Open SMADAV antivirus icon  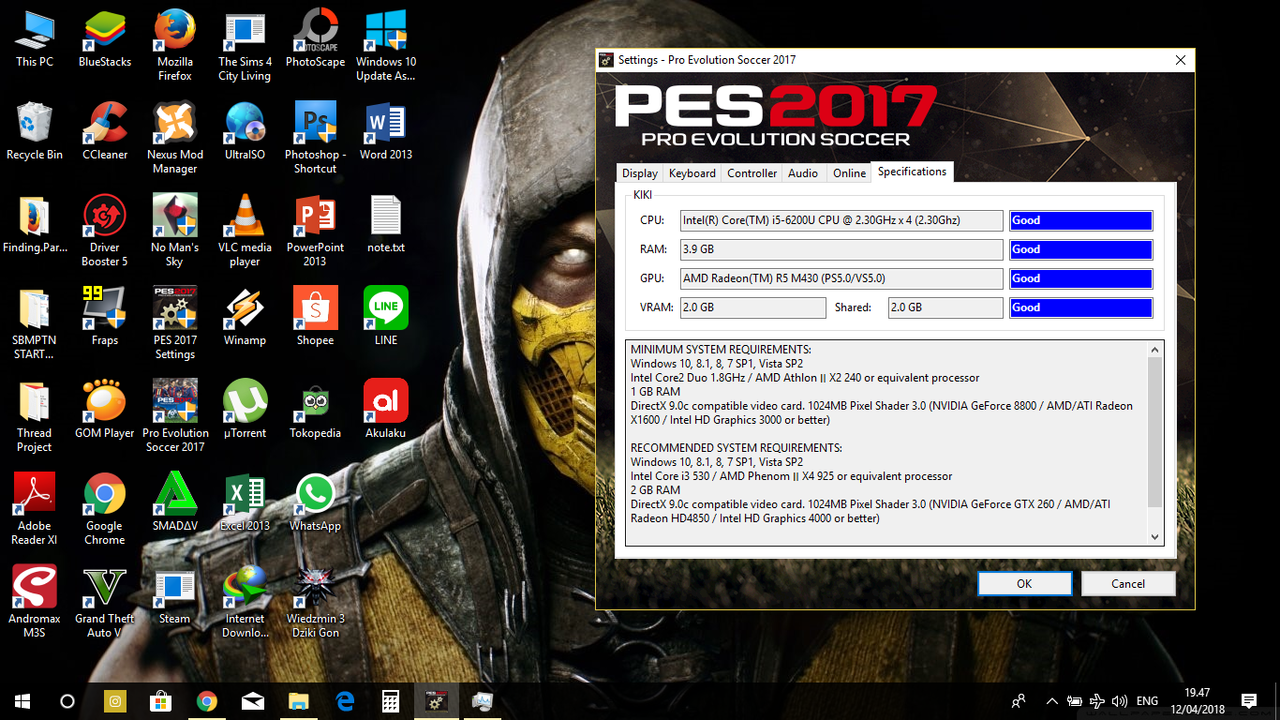click(175, 504)
